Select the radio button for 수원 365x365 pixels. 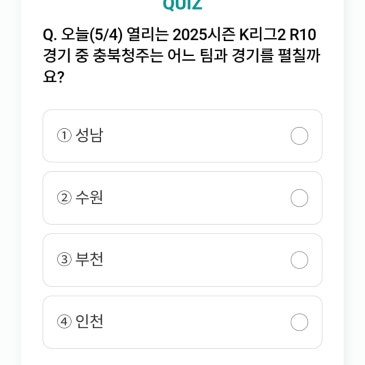coord(299,198)
